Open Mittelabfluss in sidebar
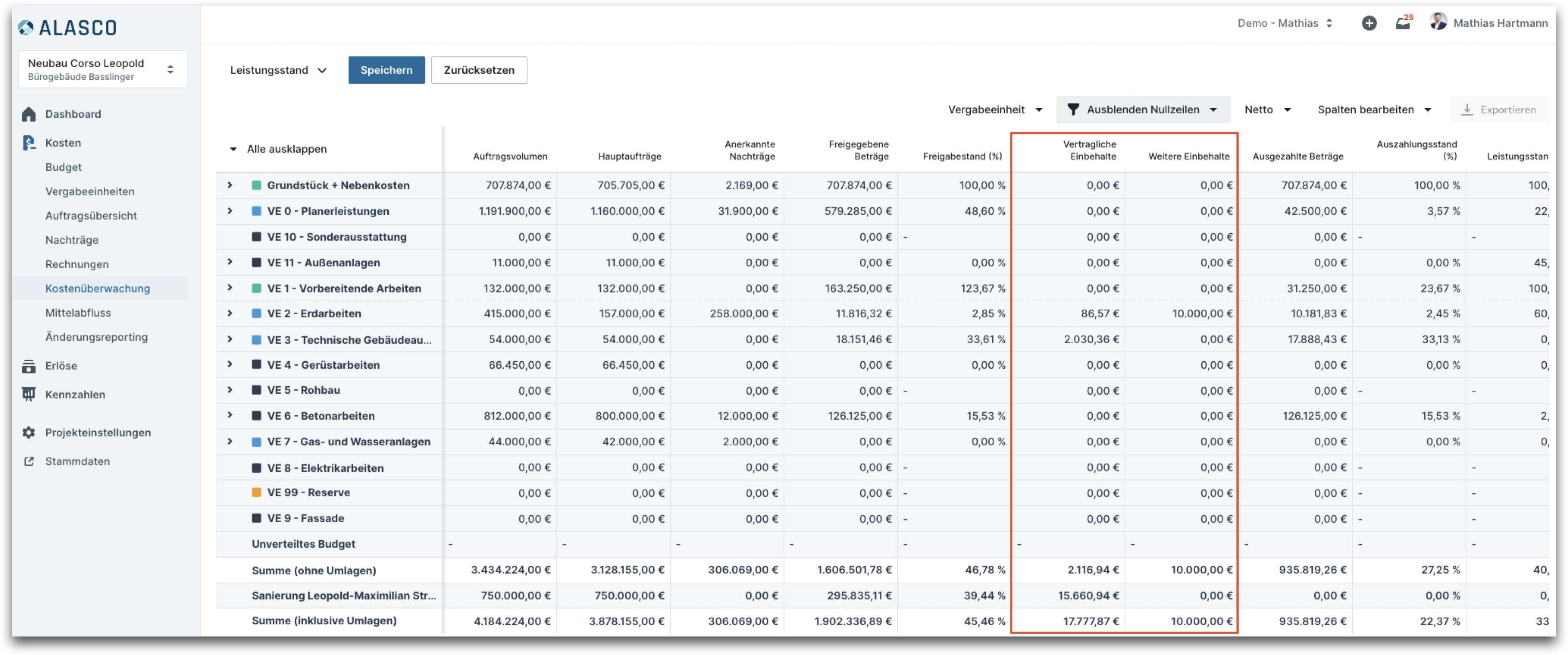The image size is (1568, 655). point(78,313)
